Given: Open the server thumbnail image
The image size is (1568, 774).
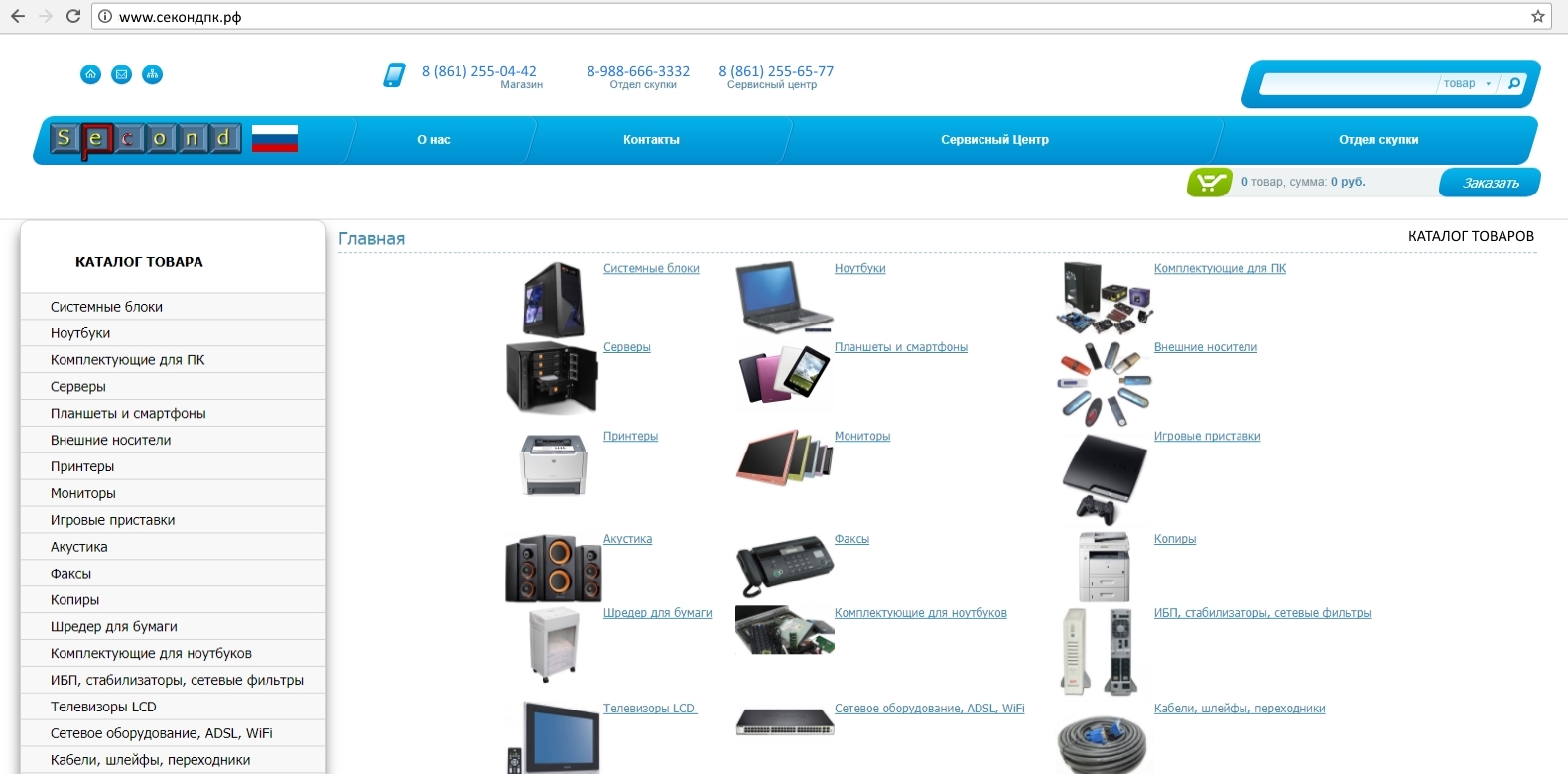Looking at the screenshot, I should (x=552, y=377).
